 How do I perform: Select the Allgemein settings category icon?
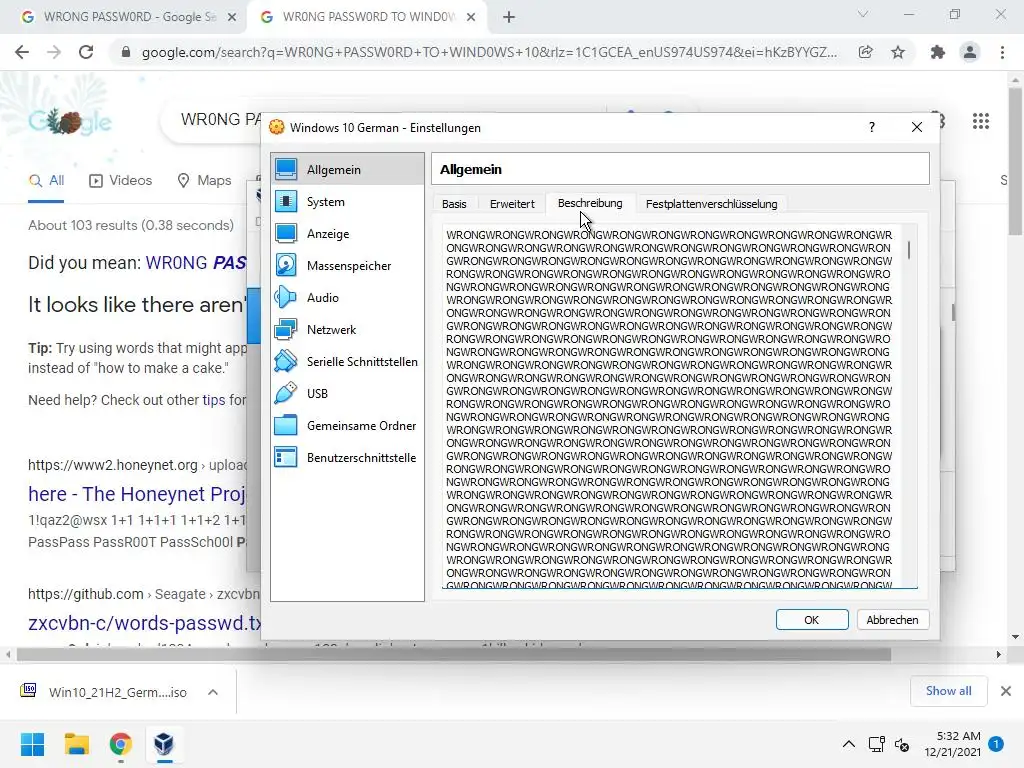point(286,169)
